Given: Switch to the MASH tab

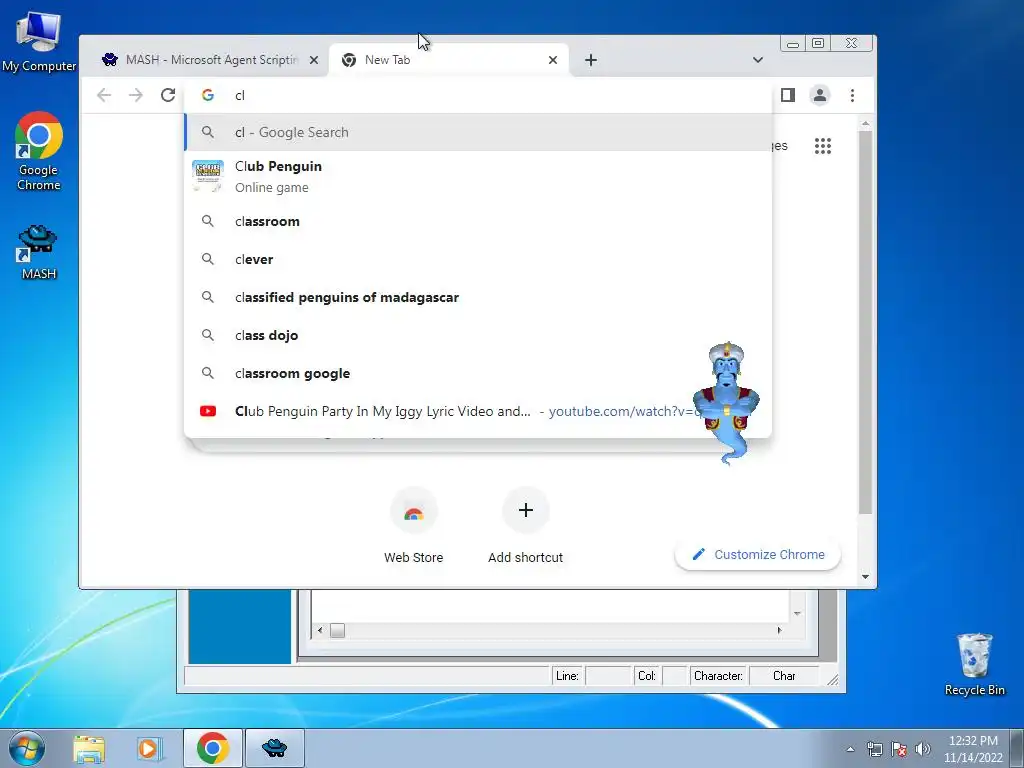Looking at the screenshot, I should [209, 60].
